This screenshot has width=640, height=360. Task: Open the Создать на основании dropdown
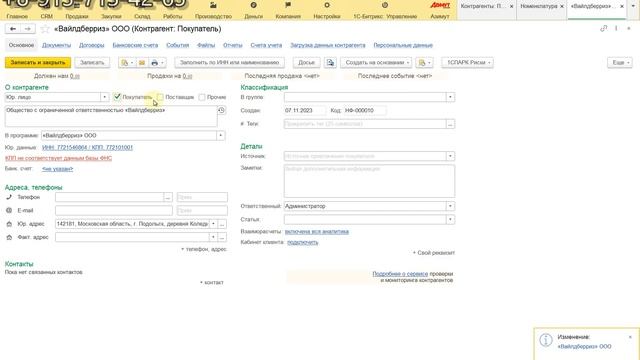point(376,63)
